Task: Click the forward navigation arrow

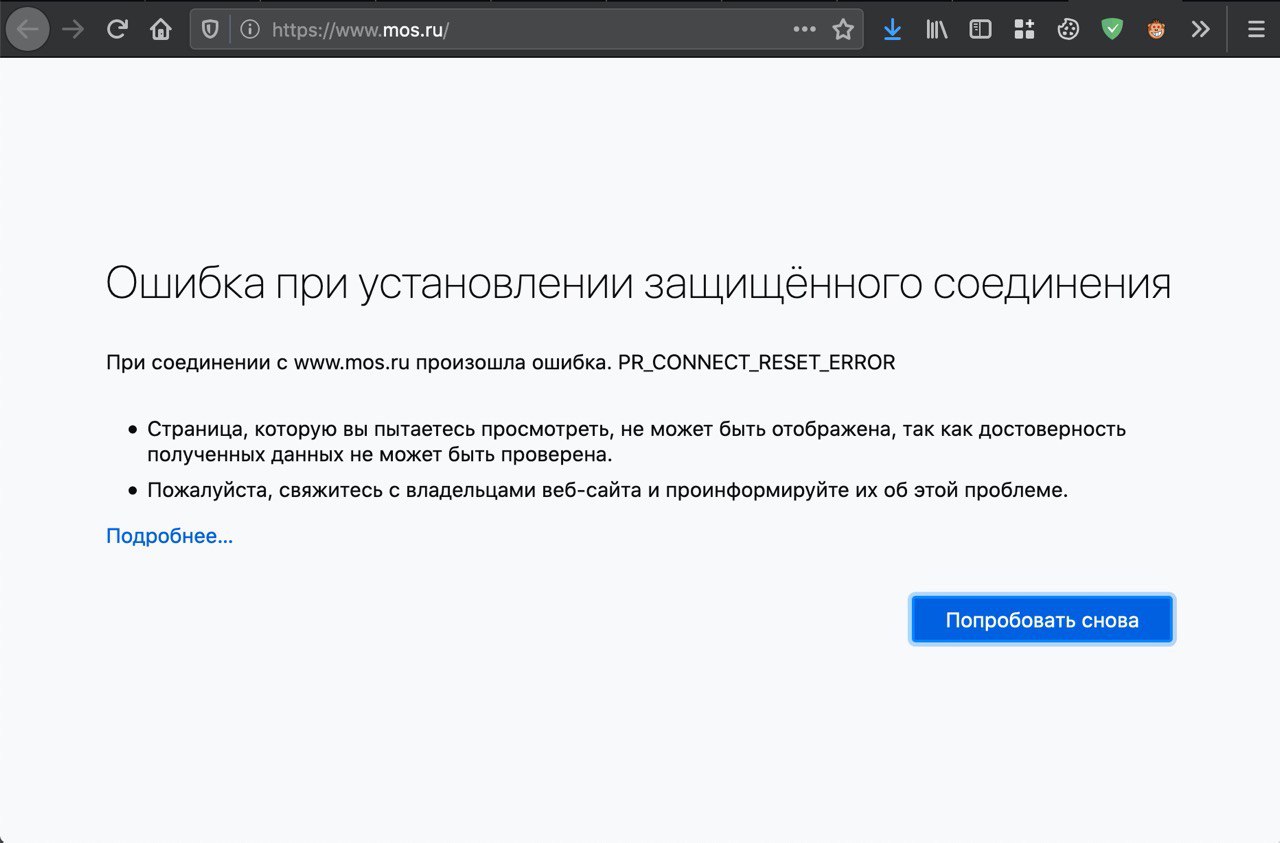Action: point(73,29)
